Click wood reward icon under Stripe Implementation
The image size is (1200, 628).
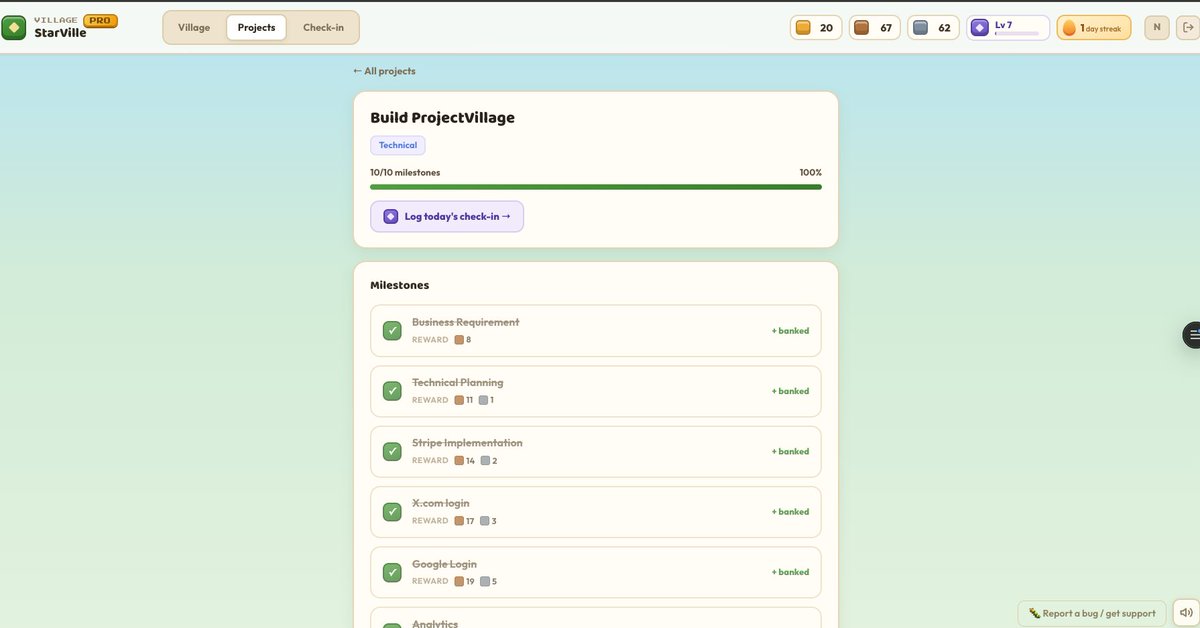click(x=459, y=461)
